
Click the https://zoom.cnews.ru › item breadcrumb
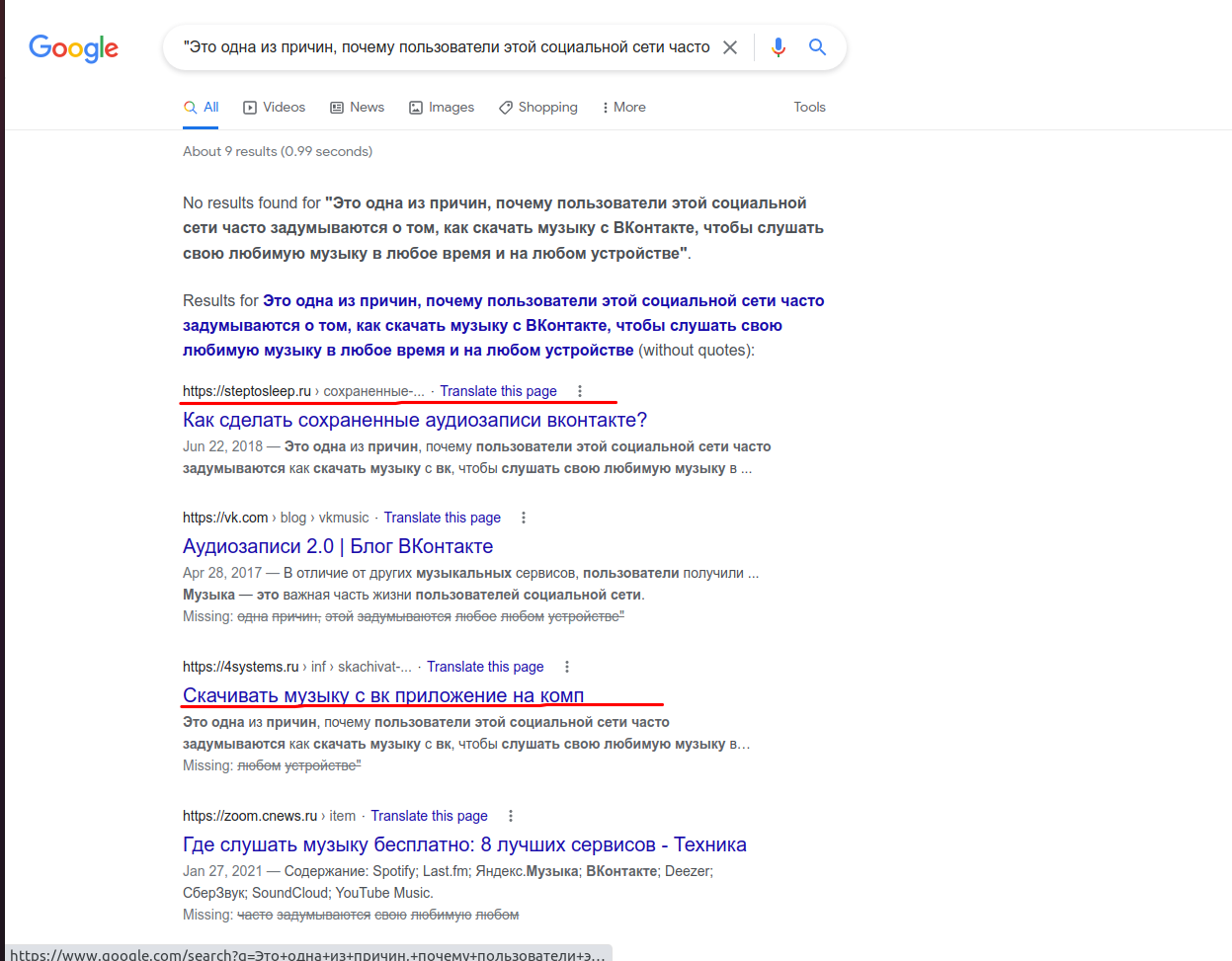point(269,816)
